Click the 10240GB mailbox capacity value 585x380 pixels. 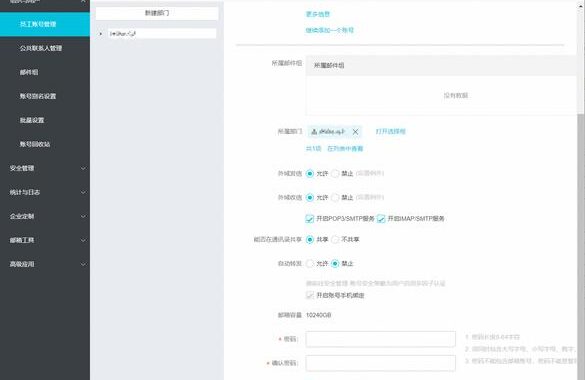pos(319,315)
